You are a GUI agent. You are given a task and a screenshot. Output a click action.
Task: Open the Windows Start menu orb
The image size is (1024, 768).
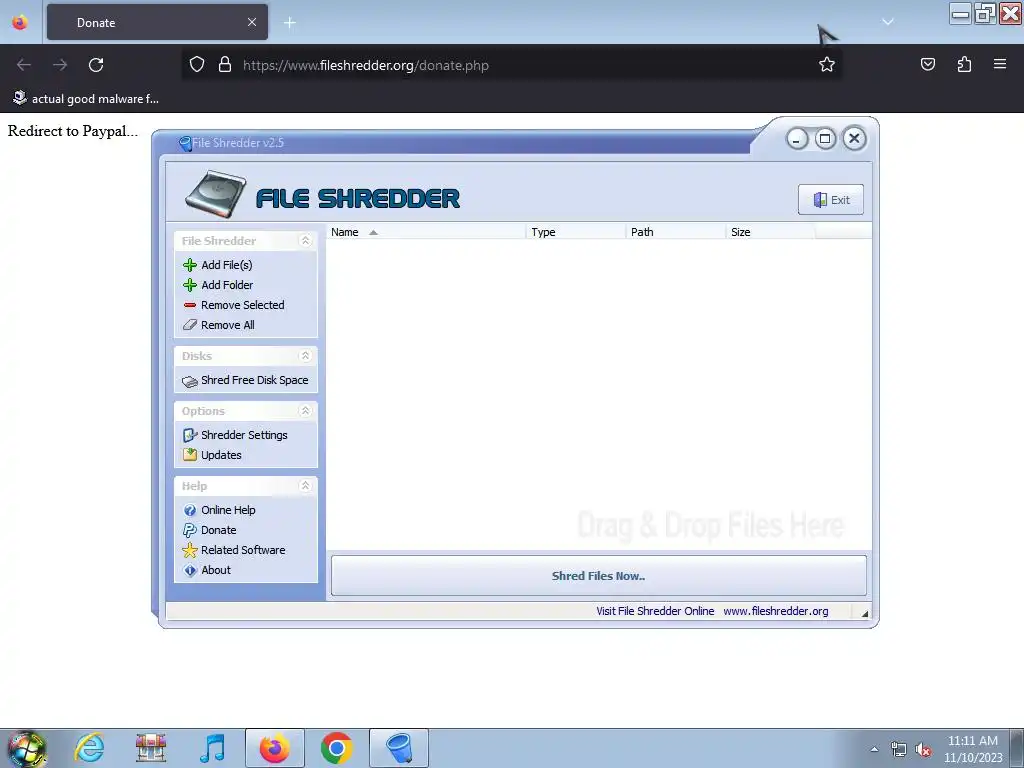click(x=26, y=748)
